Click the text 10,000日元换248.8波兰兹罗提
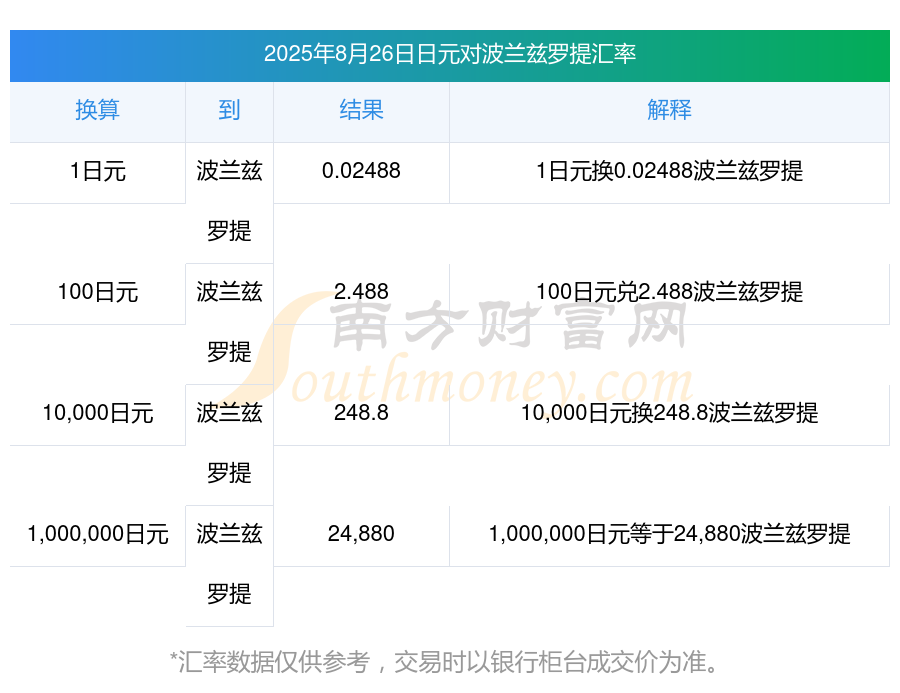 click(x=669, y=413)
